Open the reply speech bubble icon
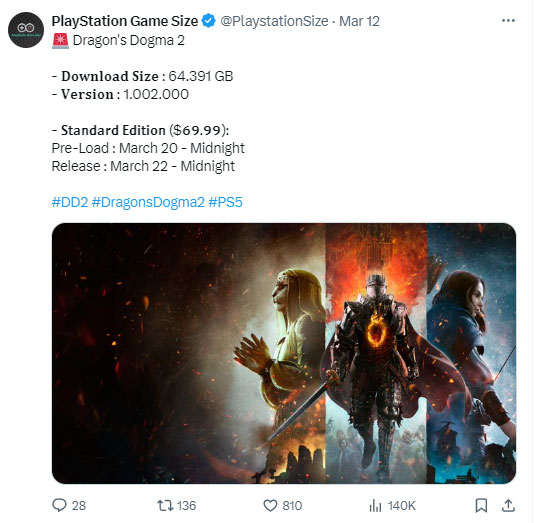Viewport: 534px width, 523px height. click(x=59, y=505)
